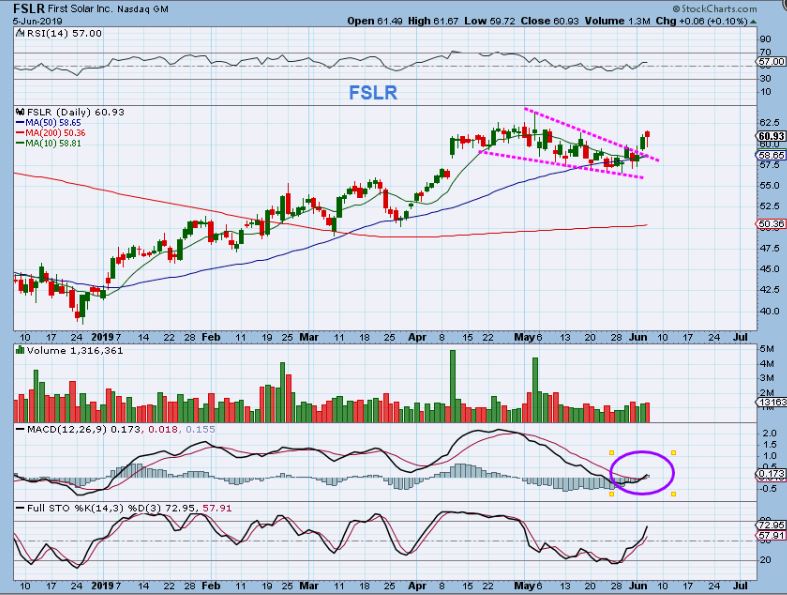787x595 pixels.
Task: Click the black line marker before MACD(12,26,9)
Action: (20, 429)
